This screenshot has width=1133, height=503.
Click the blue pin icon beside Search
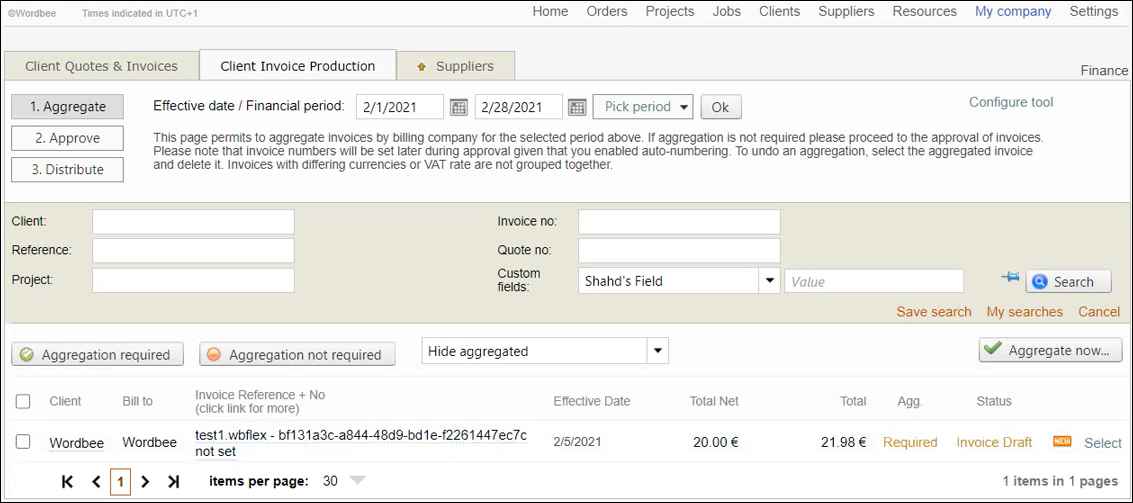(1009, 280)
